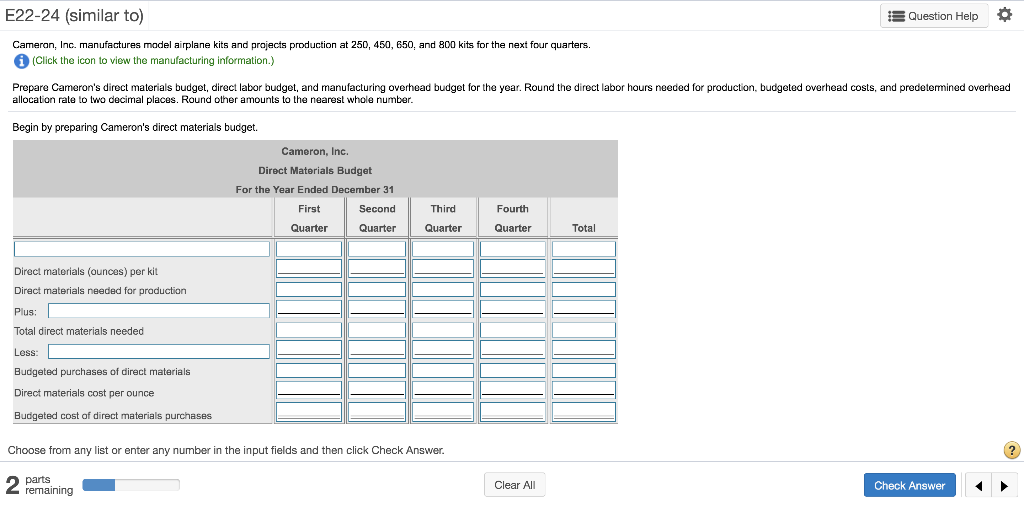
Task: Click the yellow help question mark icon
Action: 1011,451
